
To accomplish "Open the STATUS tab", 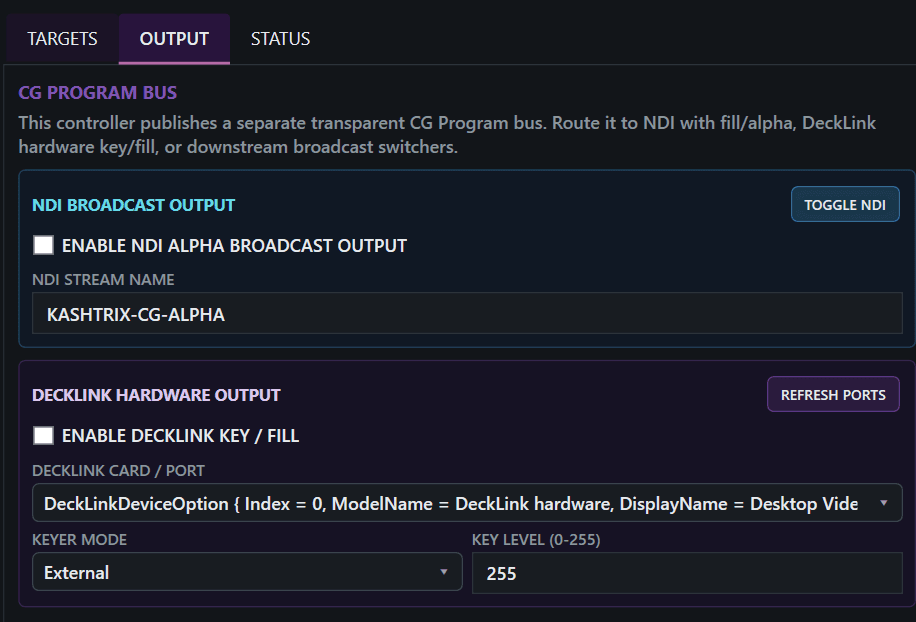I will click(280, 39).
